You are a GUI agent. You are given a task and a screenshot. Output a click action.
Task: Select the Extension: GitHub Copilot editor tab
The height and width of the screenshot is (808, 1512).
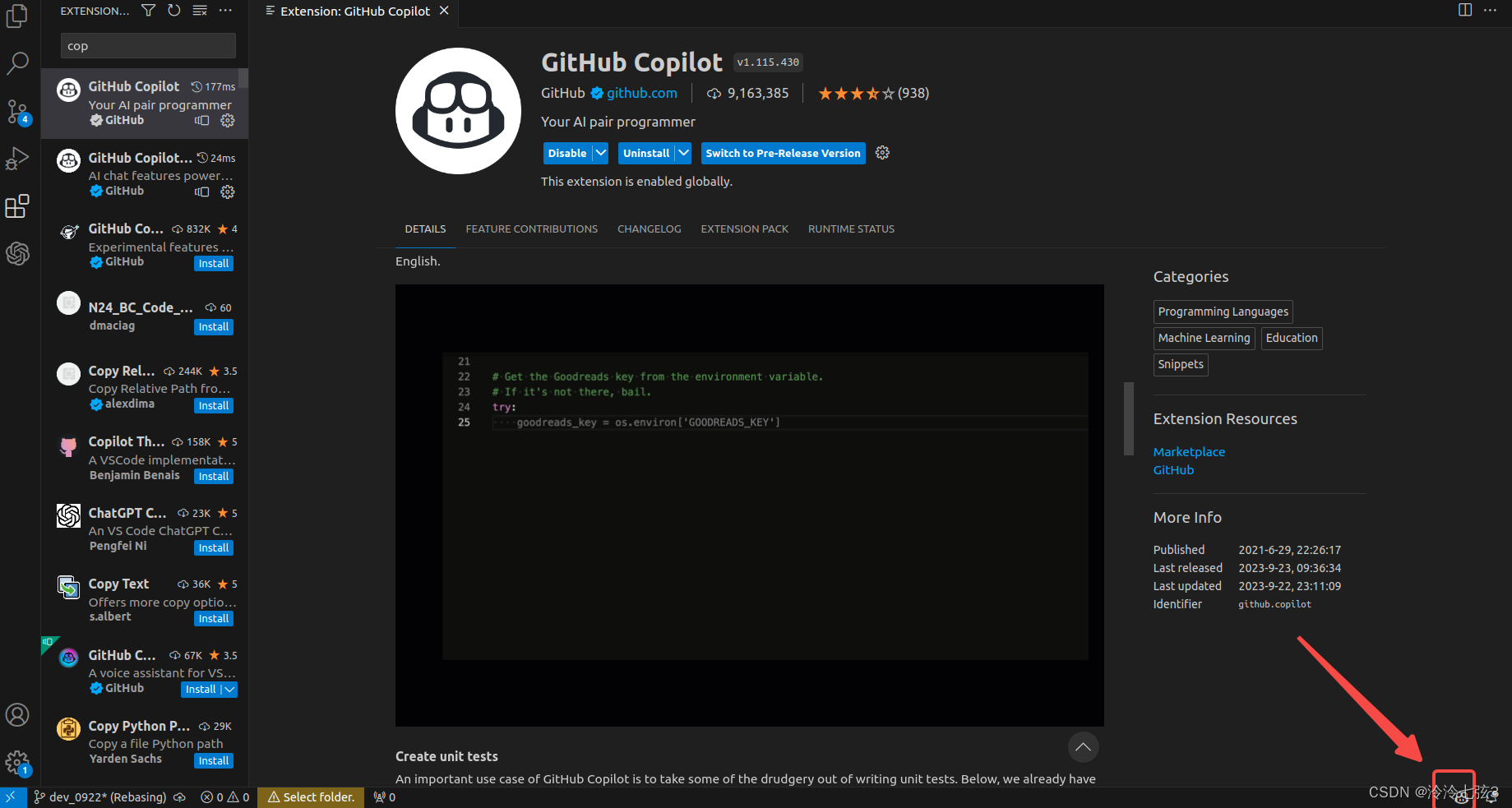354,12
